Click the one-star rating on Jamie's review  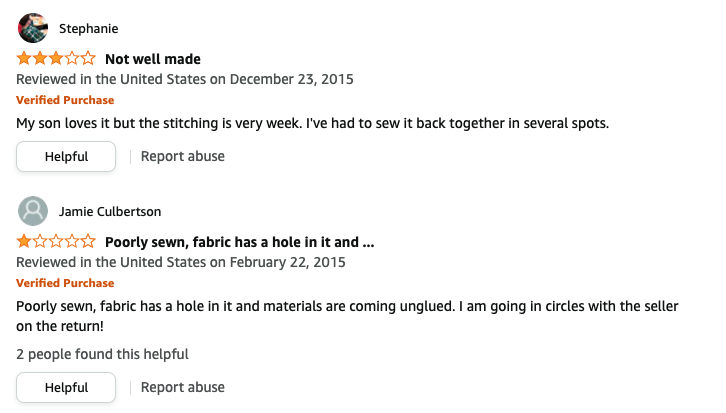coord(56,242)
